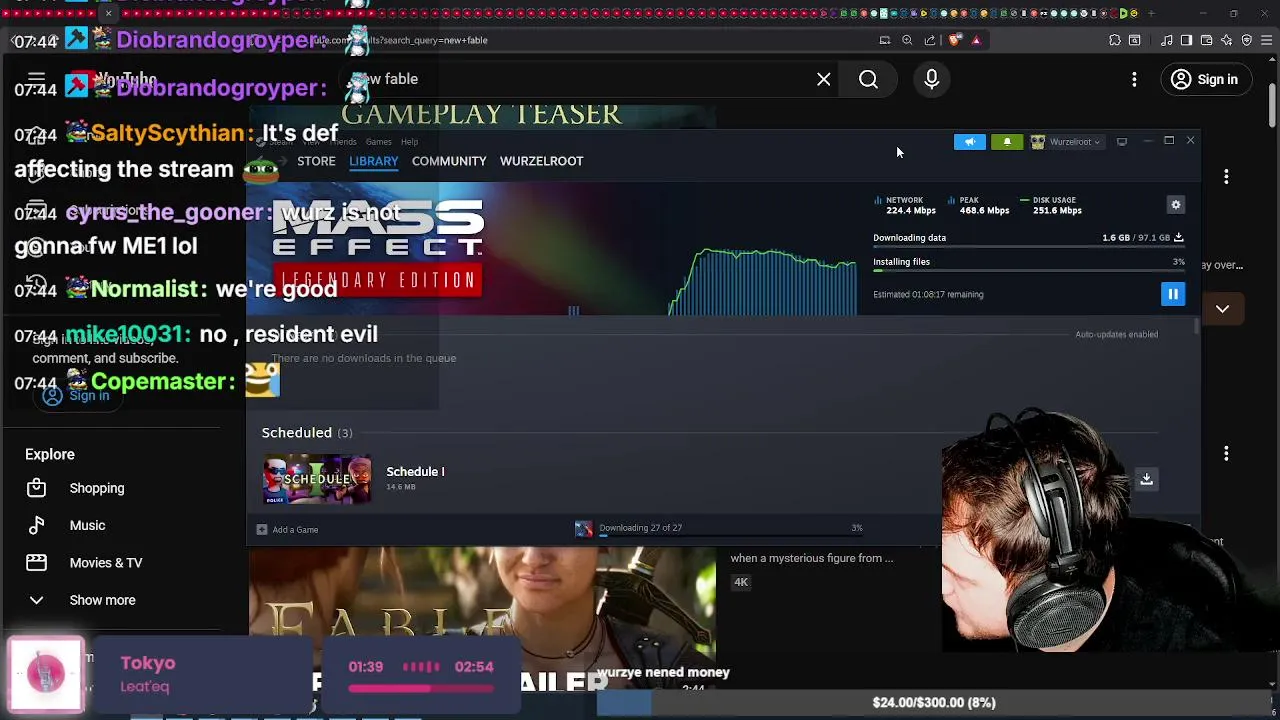Open browser AI sparkle assistant icon
The width and height of the screenshot is (1280, 720).
(1226, 40)
